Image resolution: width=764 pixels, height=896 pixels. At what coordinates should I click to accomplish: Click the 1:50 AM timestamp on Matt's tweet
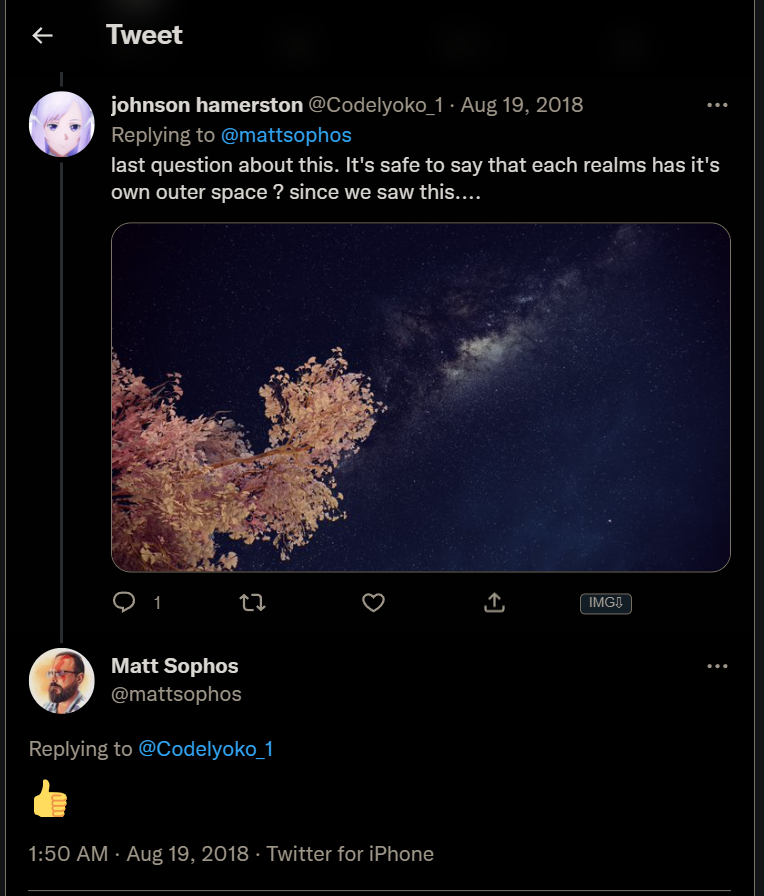click(x=68, y=854)
